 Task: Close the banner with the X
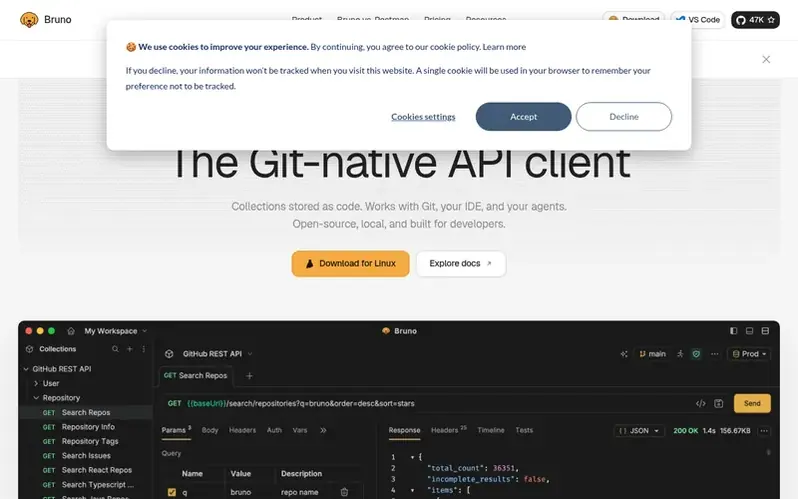pyautogui.click(x=766, y=60)
